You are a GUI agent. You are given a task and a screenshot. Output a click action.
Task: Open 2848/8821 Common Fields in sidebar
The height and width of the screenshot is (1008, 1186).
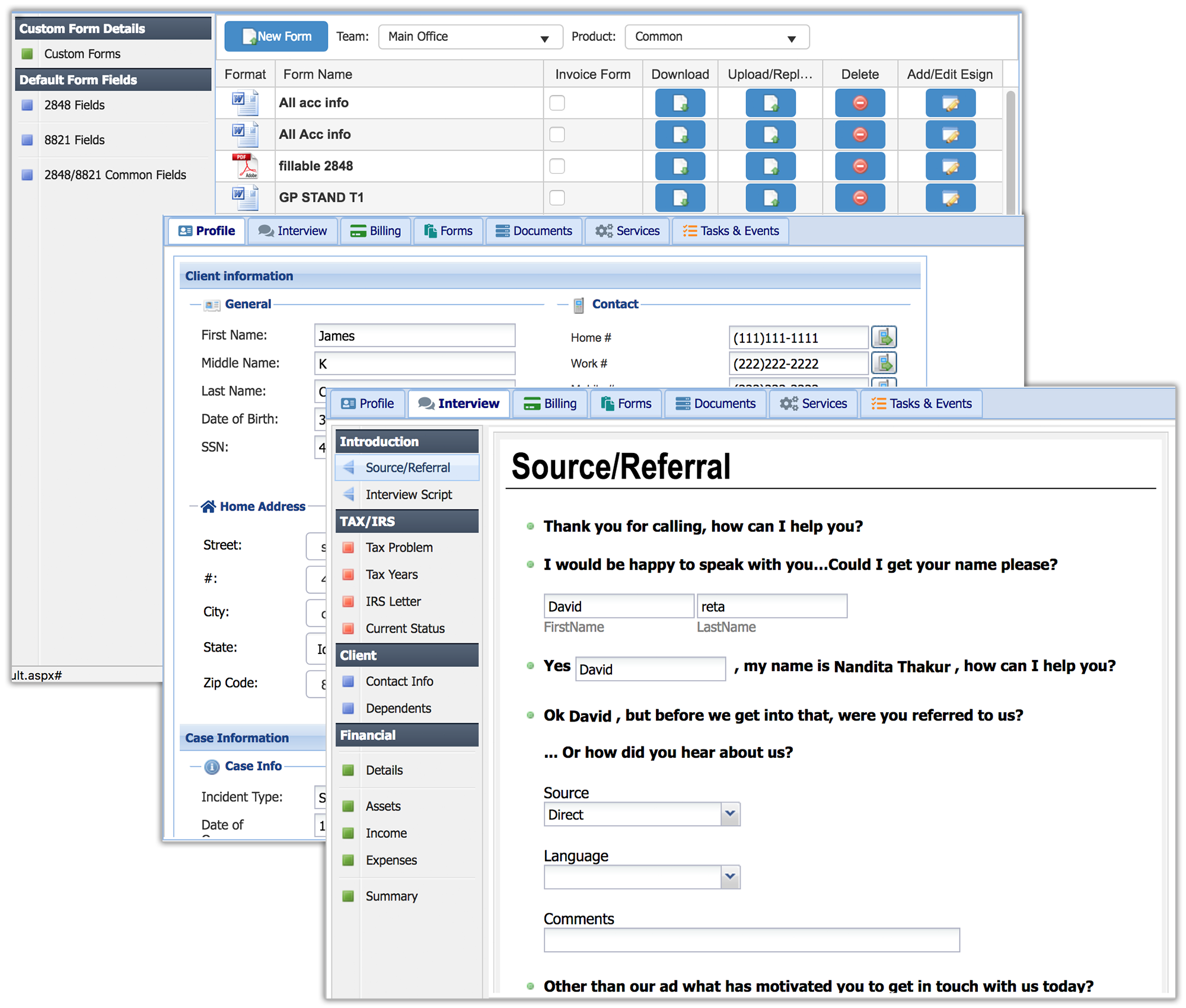point(115,175)
